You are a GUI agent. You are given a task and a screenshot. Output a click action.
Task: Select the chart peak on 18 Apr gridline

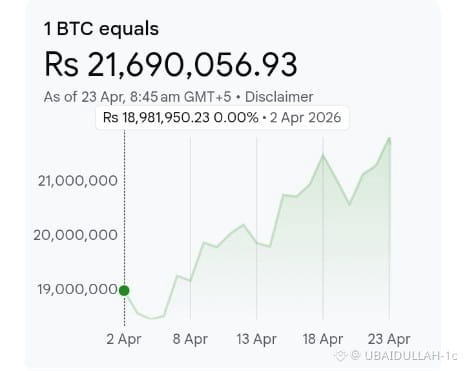(323, 155)
